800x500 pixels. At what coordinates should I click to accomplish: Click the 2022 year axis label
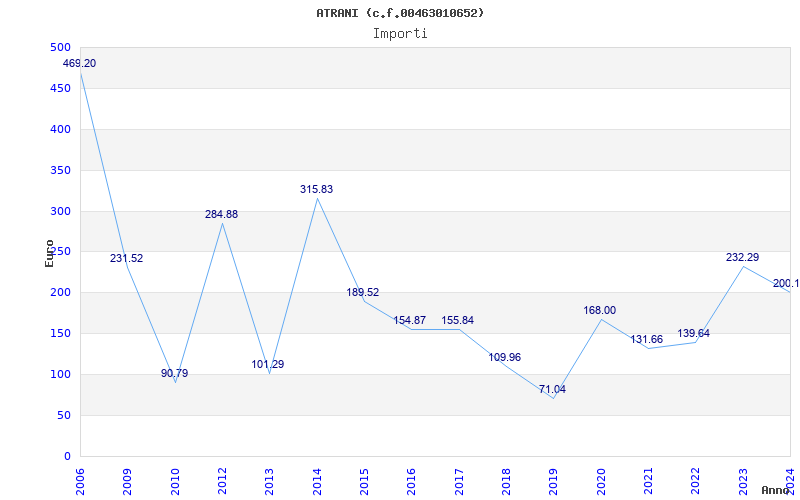[696, 483]
